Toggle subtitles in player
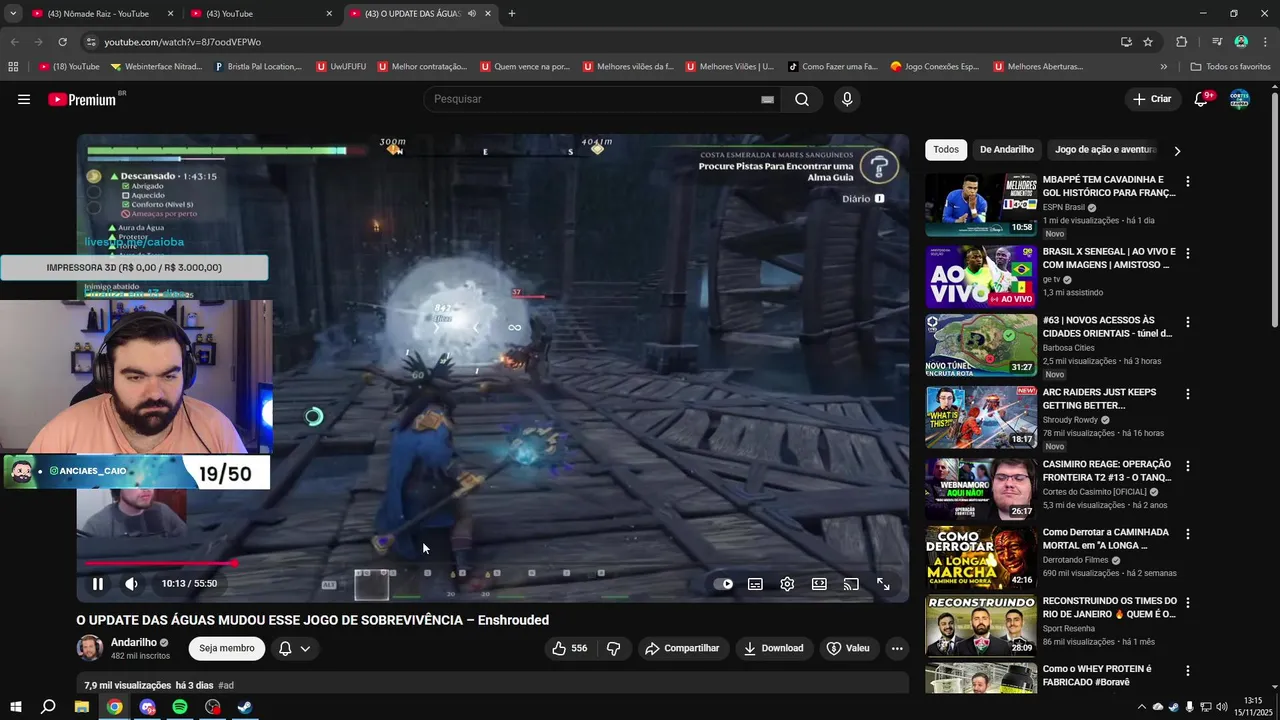The image size is (1280, 720). pyautogui.click(x=755, y=584)
